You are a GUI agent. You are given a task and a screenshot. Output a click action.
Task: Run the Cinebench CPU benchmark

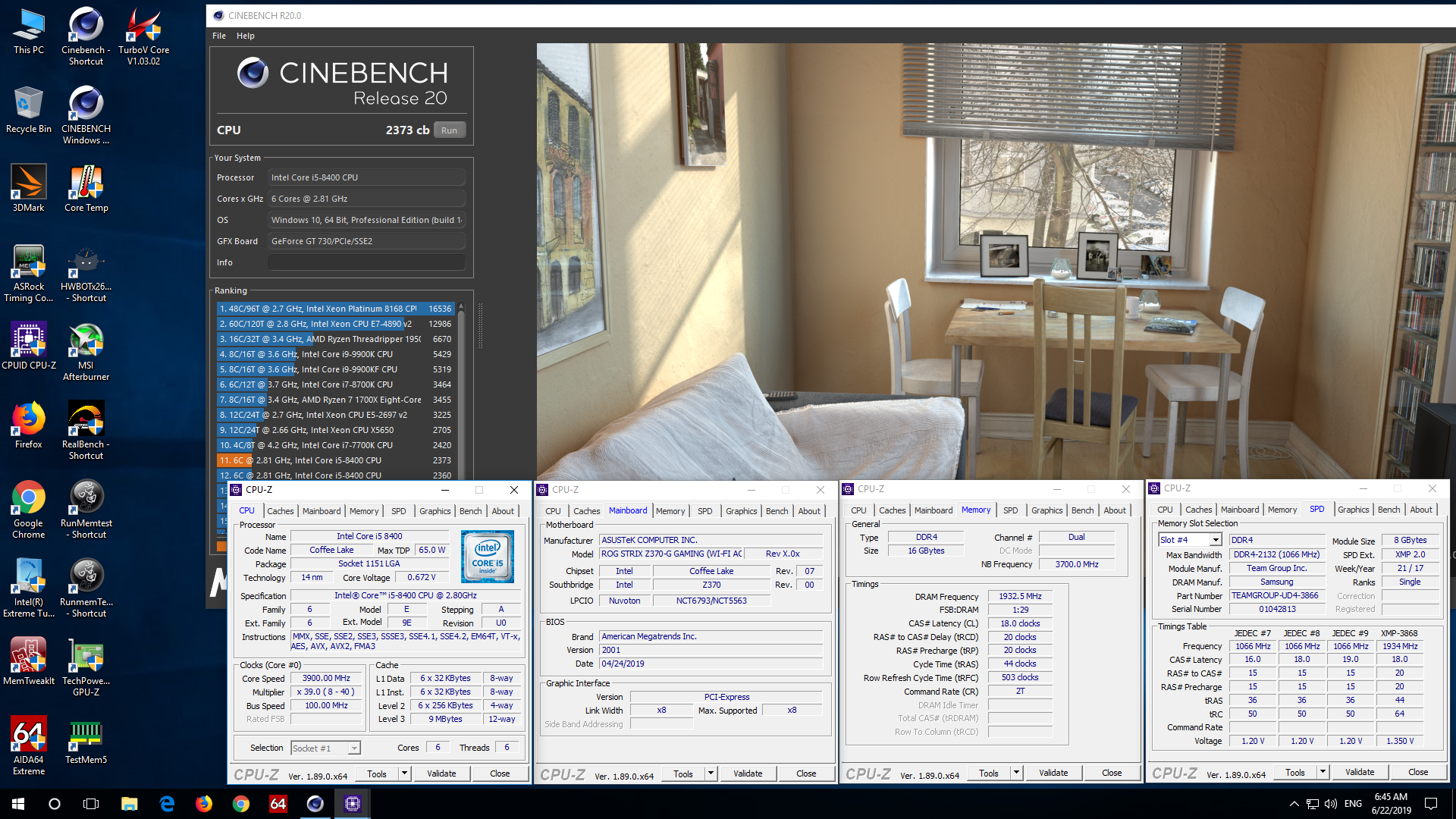point(450,130)
